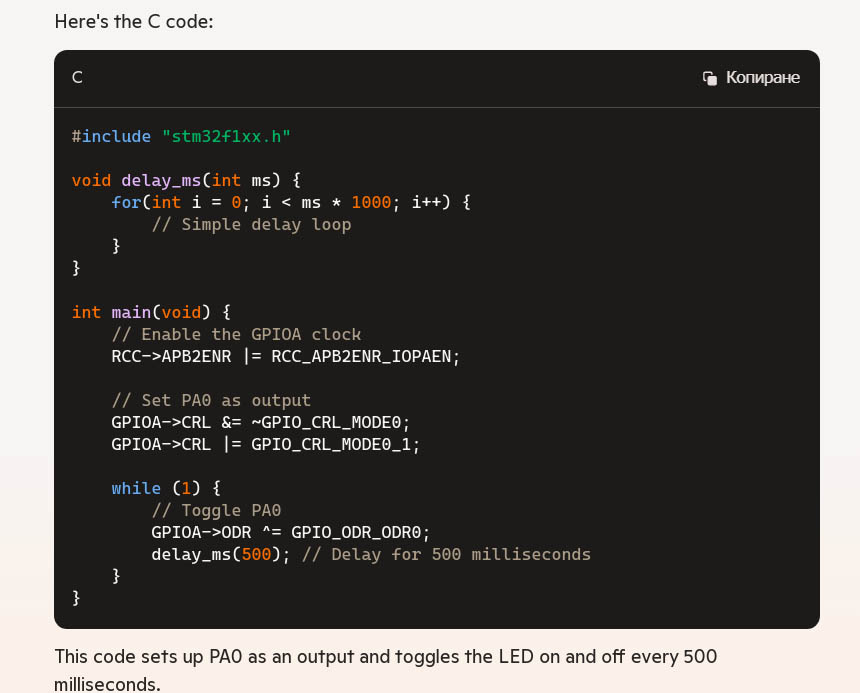Click the "Set PA0 as output" comment

(211, 400)
